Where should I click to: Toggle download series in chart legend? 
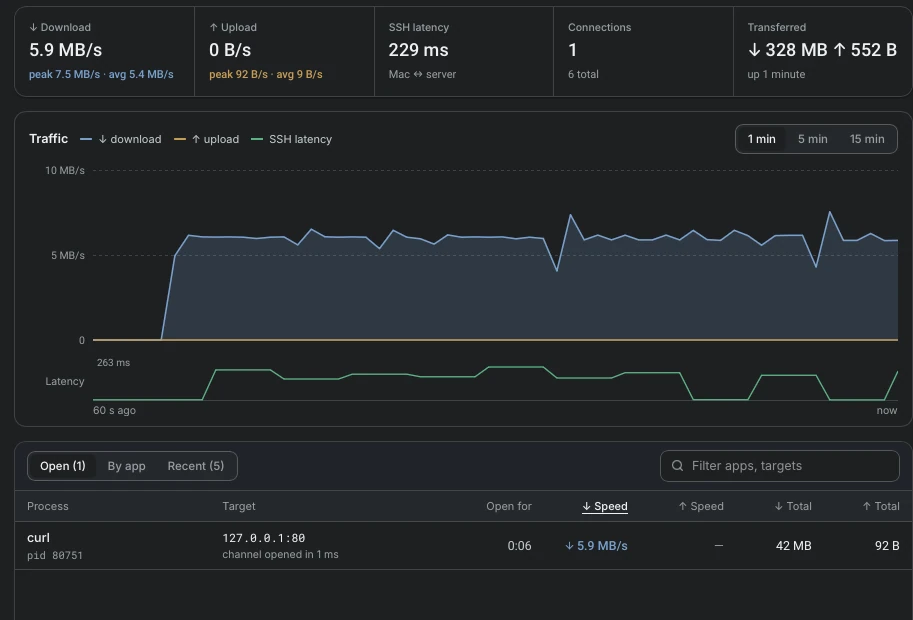[121, 139]
